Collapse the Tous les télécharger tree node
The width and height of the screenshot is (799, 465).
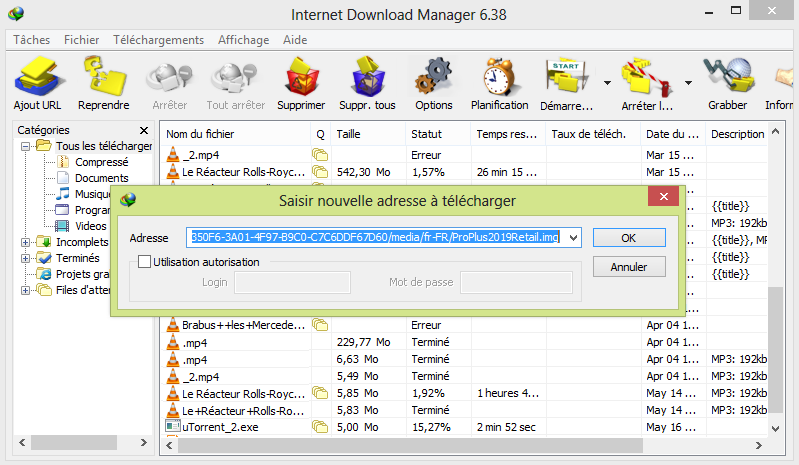point(25,146)
